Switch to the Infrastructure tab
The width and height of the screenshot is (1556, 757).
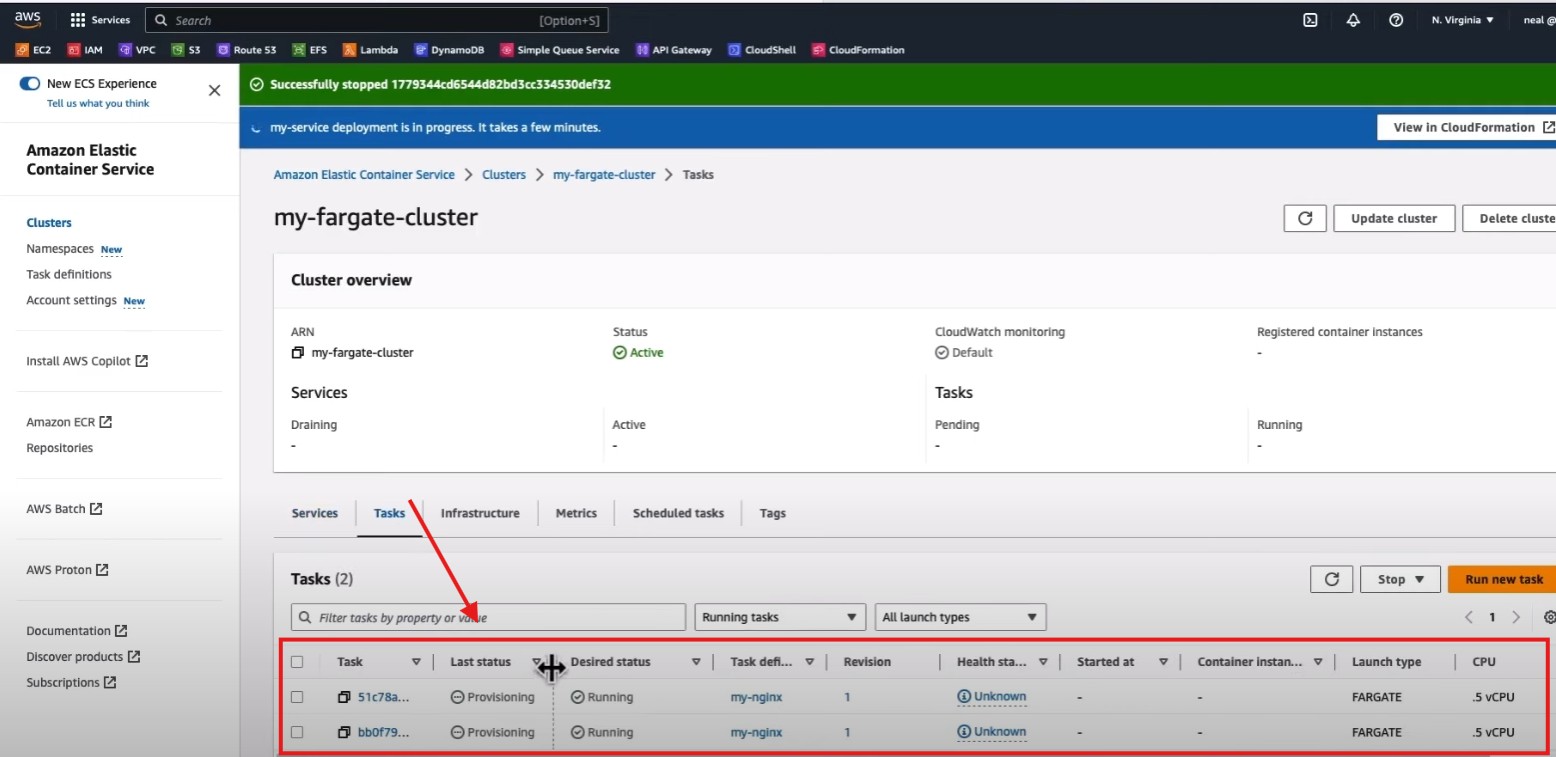tap(480, 513)
